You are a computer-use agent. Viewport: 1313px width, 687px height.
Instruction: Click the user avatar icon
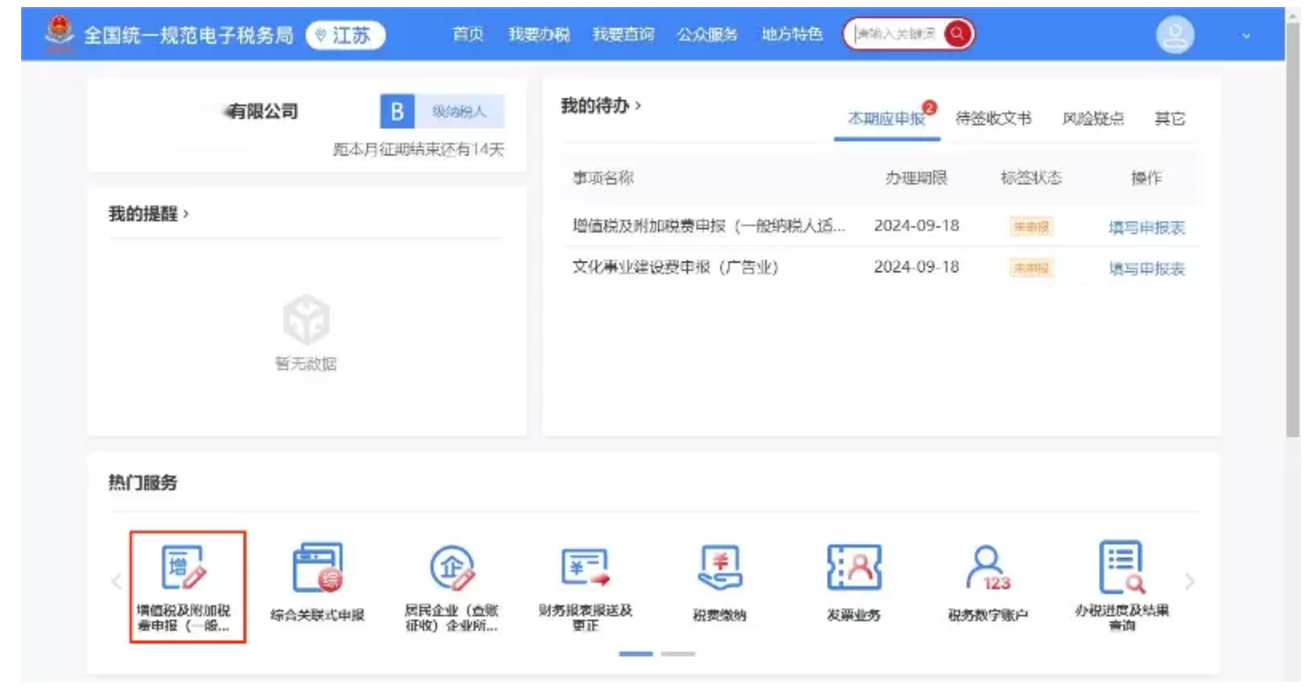[x=1175, y=35]
